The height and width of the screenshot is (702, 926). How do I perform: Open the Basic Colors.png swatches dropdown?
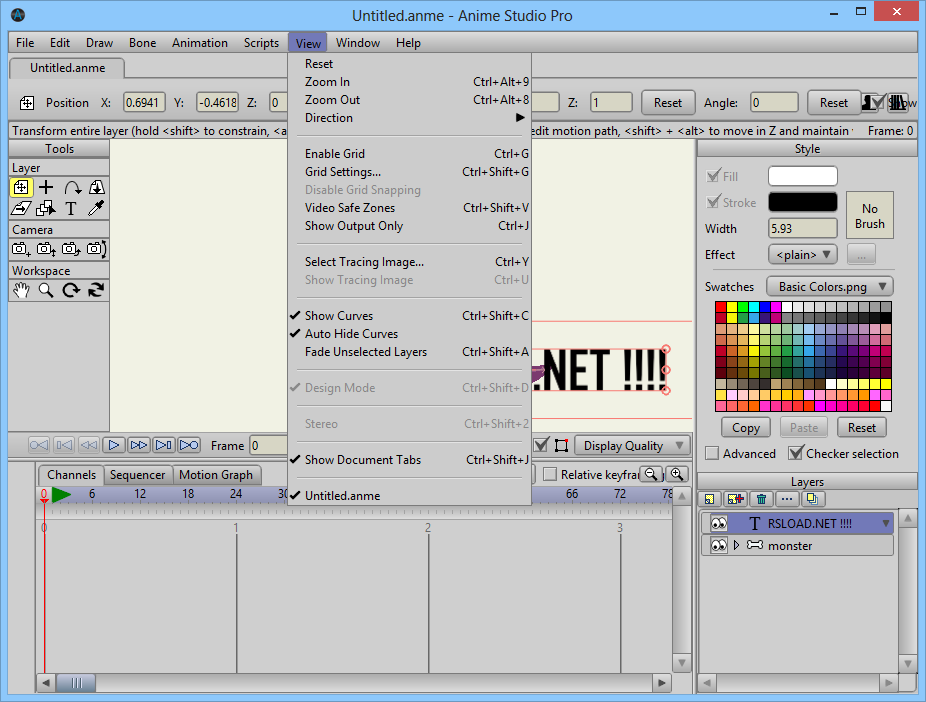829,287
